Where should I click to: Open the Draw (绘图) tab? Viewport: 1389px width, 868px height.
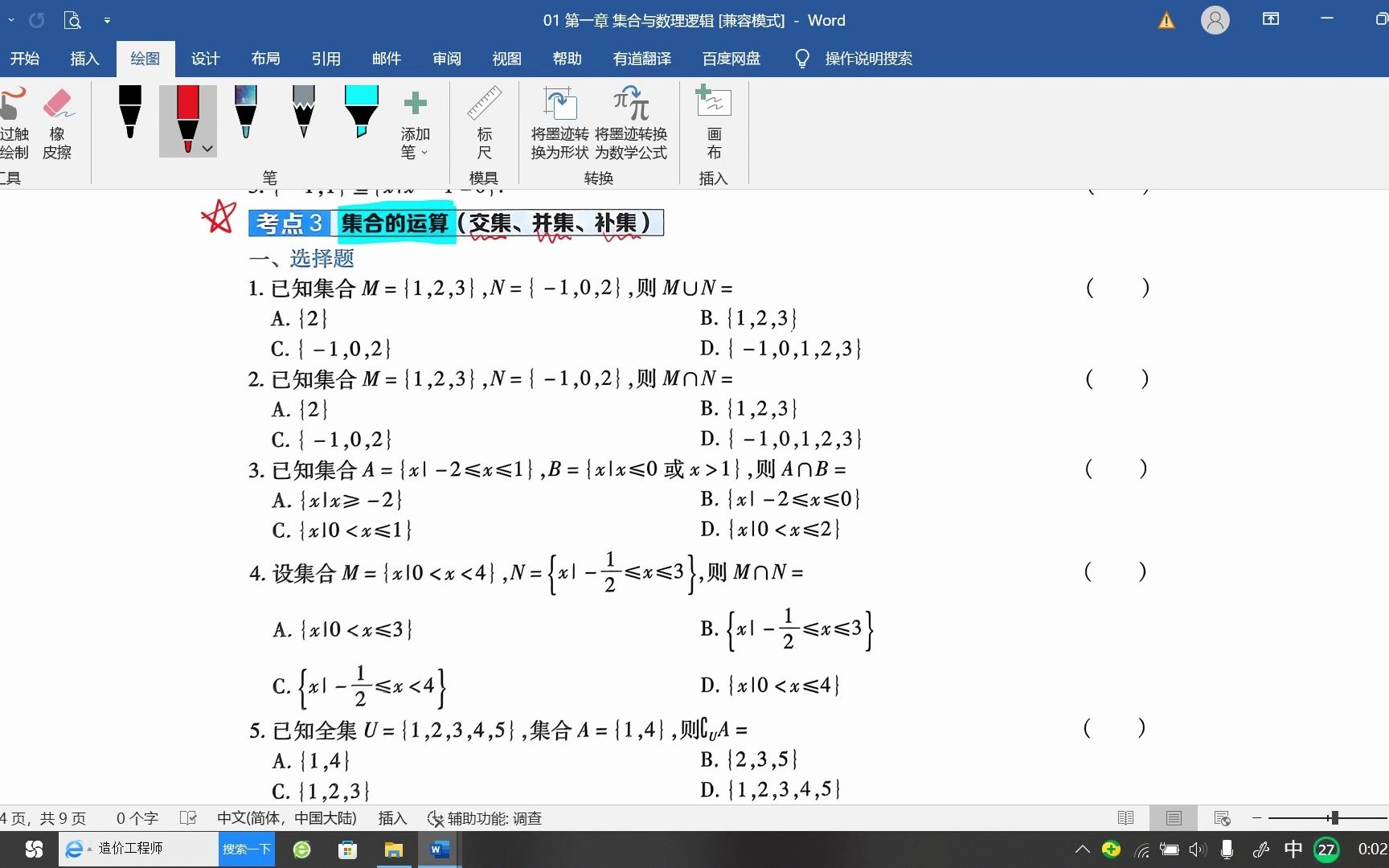click(x=145, y=59)
